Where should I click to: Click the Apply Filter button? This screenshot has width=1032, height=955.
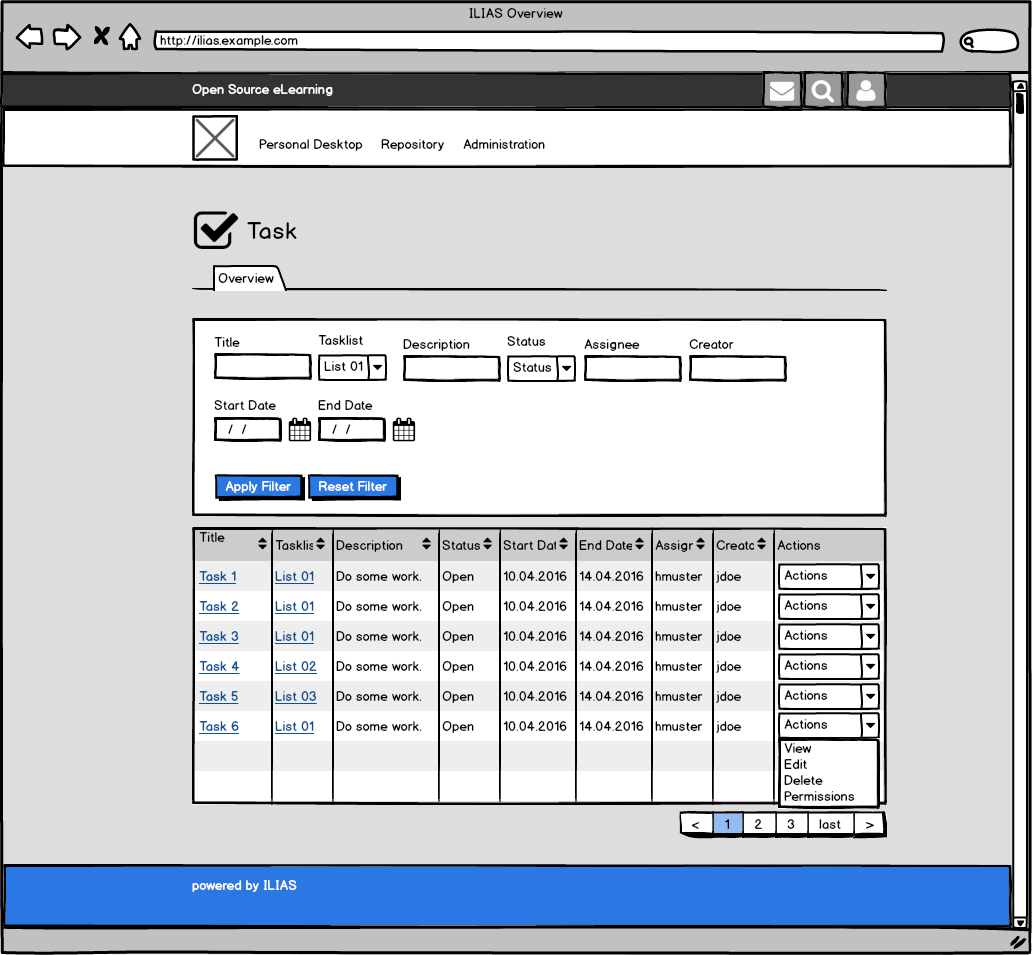tap(258, 487)
